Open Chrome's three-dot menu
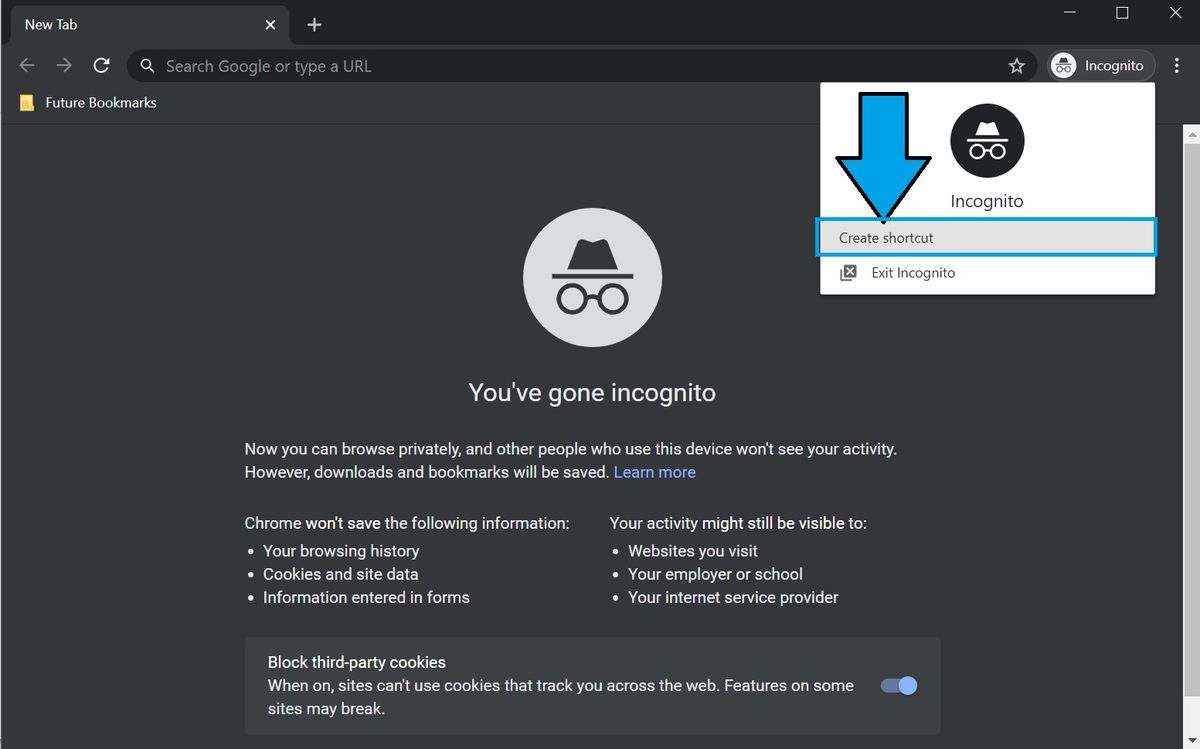The width and height of the screenshot is (1200, 749). point(1176,64)
